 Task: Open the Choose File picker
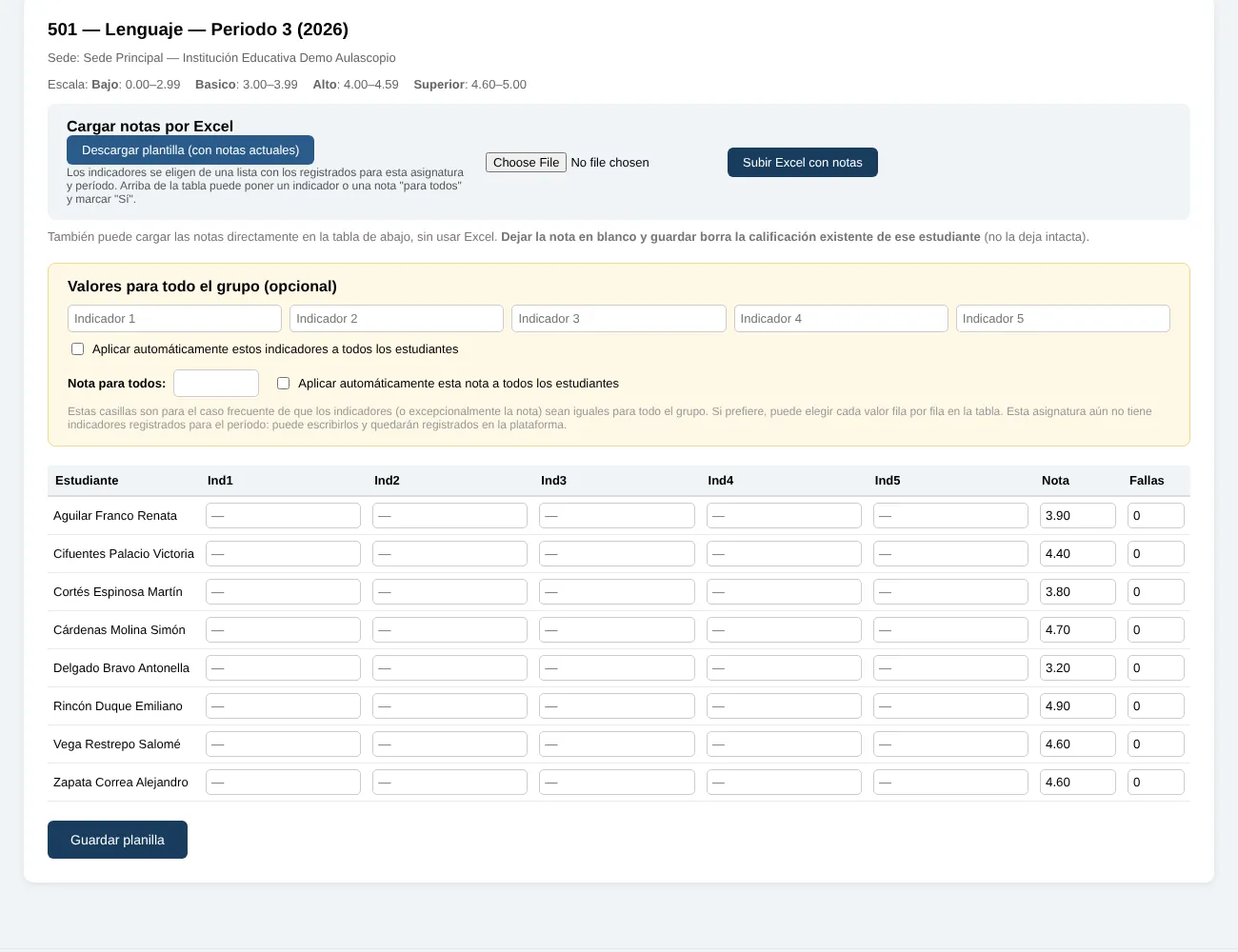coord(526,163)
